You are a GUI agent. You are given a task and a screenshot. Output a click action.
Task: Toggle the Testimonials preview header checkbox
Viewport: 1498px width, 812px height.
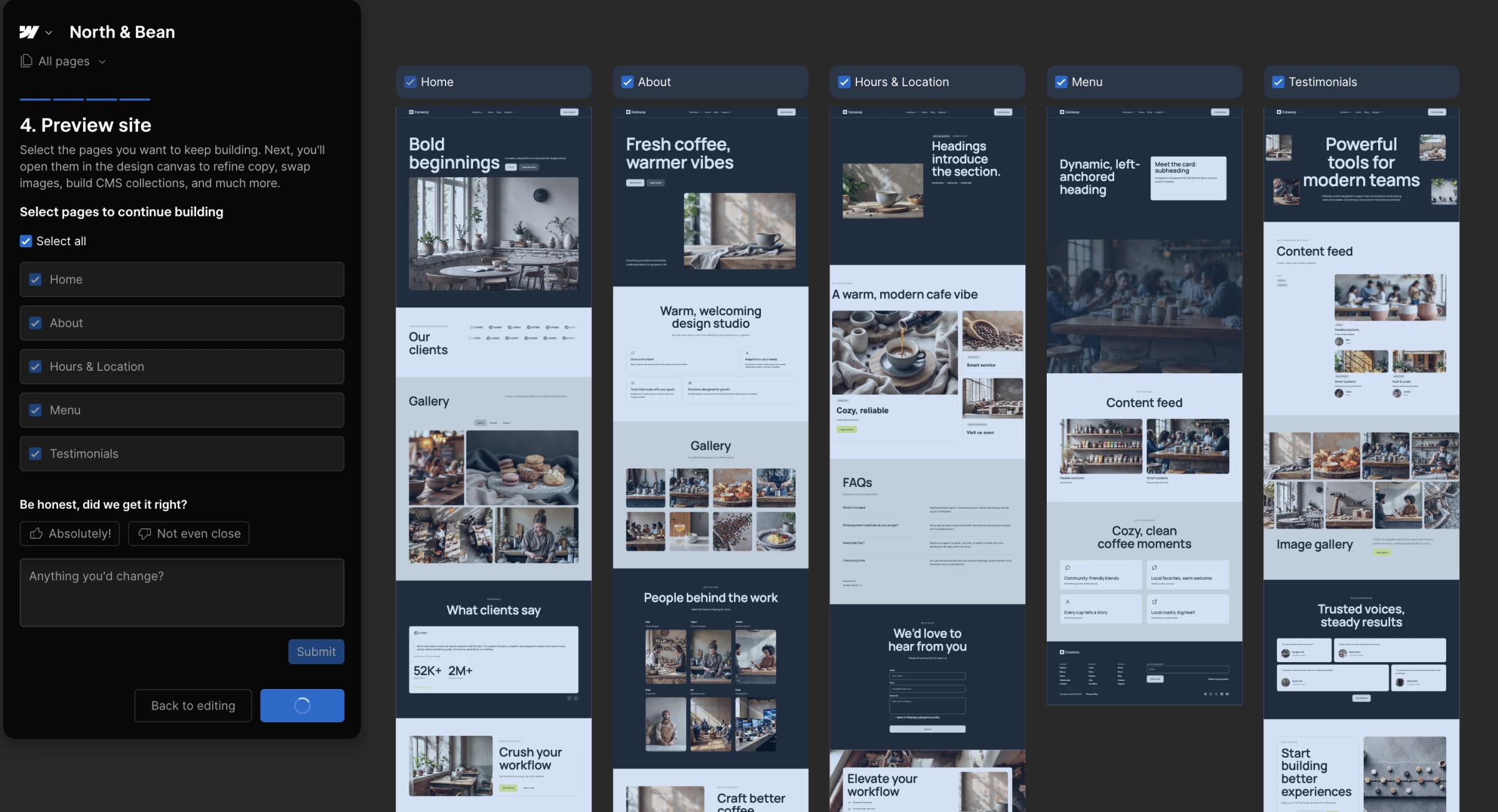click(1278, 82)
